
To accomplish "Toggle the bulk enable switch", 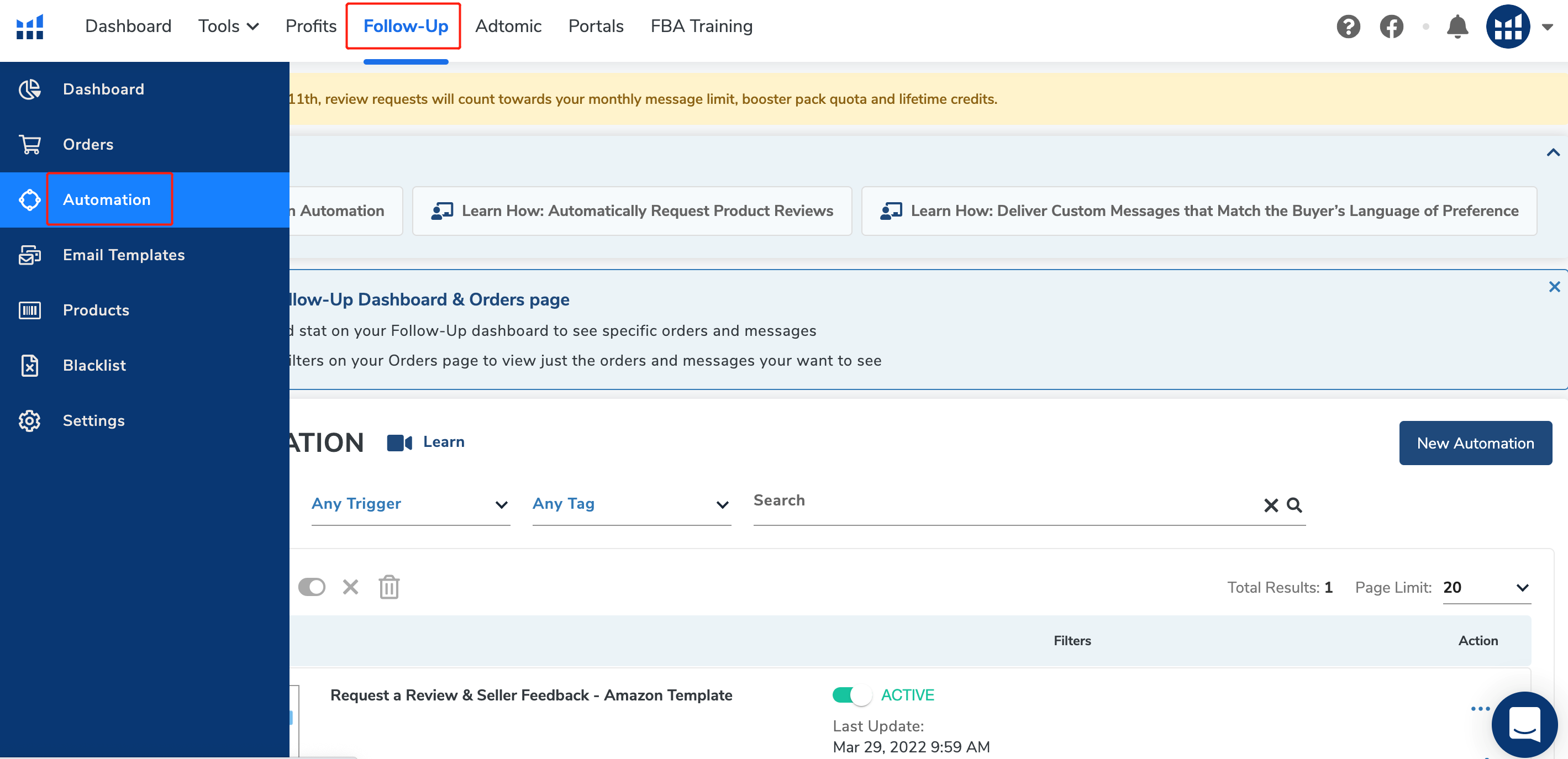I will point(312,587).
